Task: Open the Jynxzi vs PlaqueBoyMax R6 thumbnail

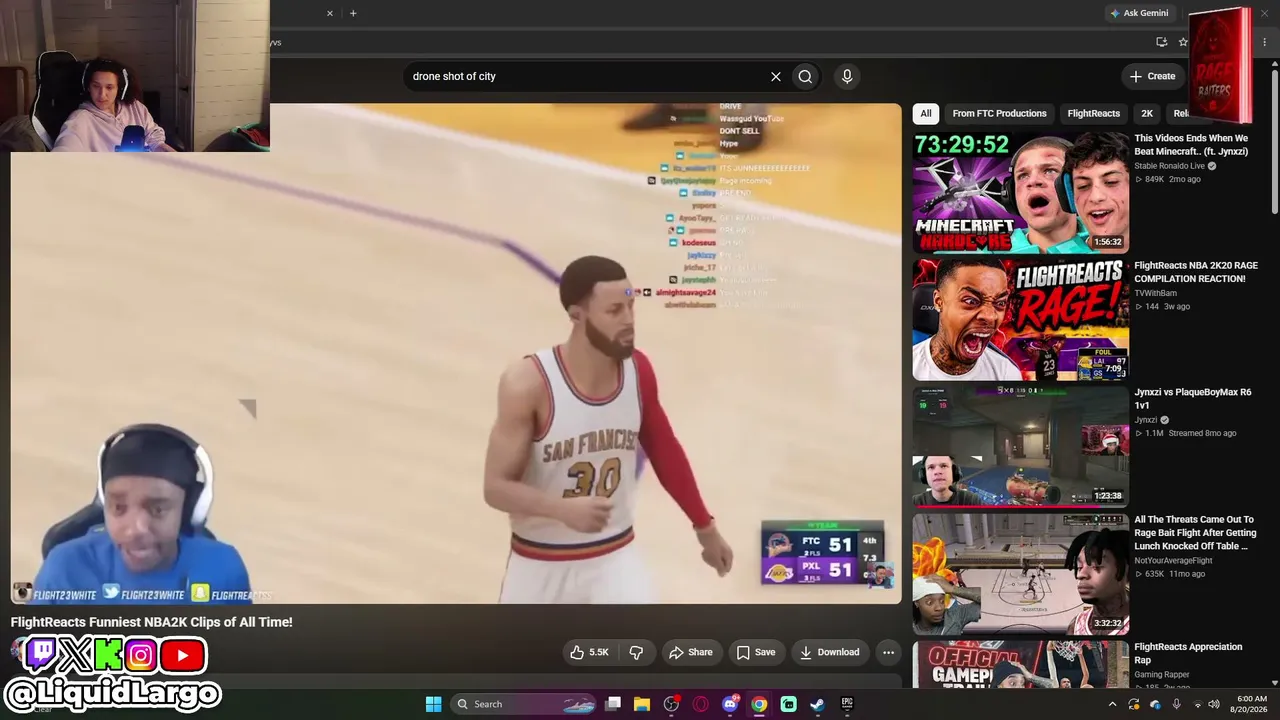Action: (x=1020, y=447)
